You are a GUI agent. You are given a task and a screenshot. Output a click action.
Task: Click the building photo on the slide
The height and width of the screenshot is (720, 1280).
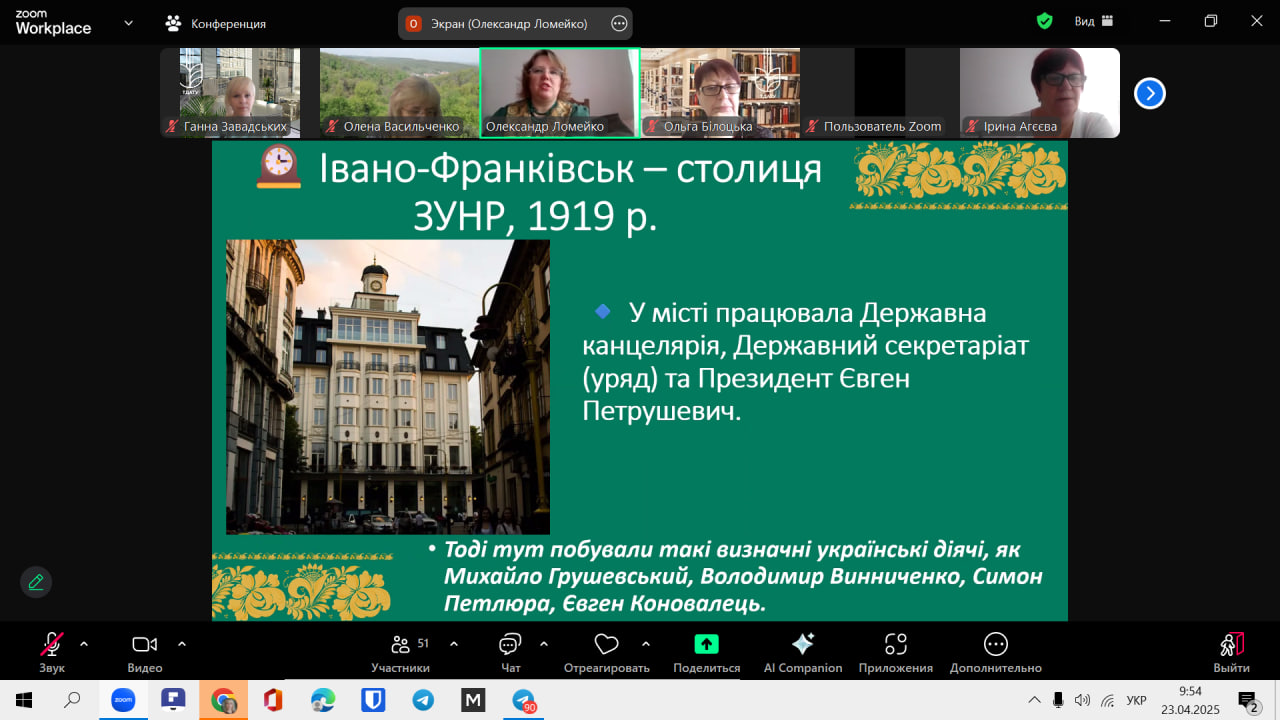tap(388, 387)
